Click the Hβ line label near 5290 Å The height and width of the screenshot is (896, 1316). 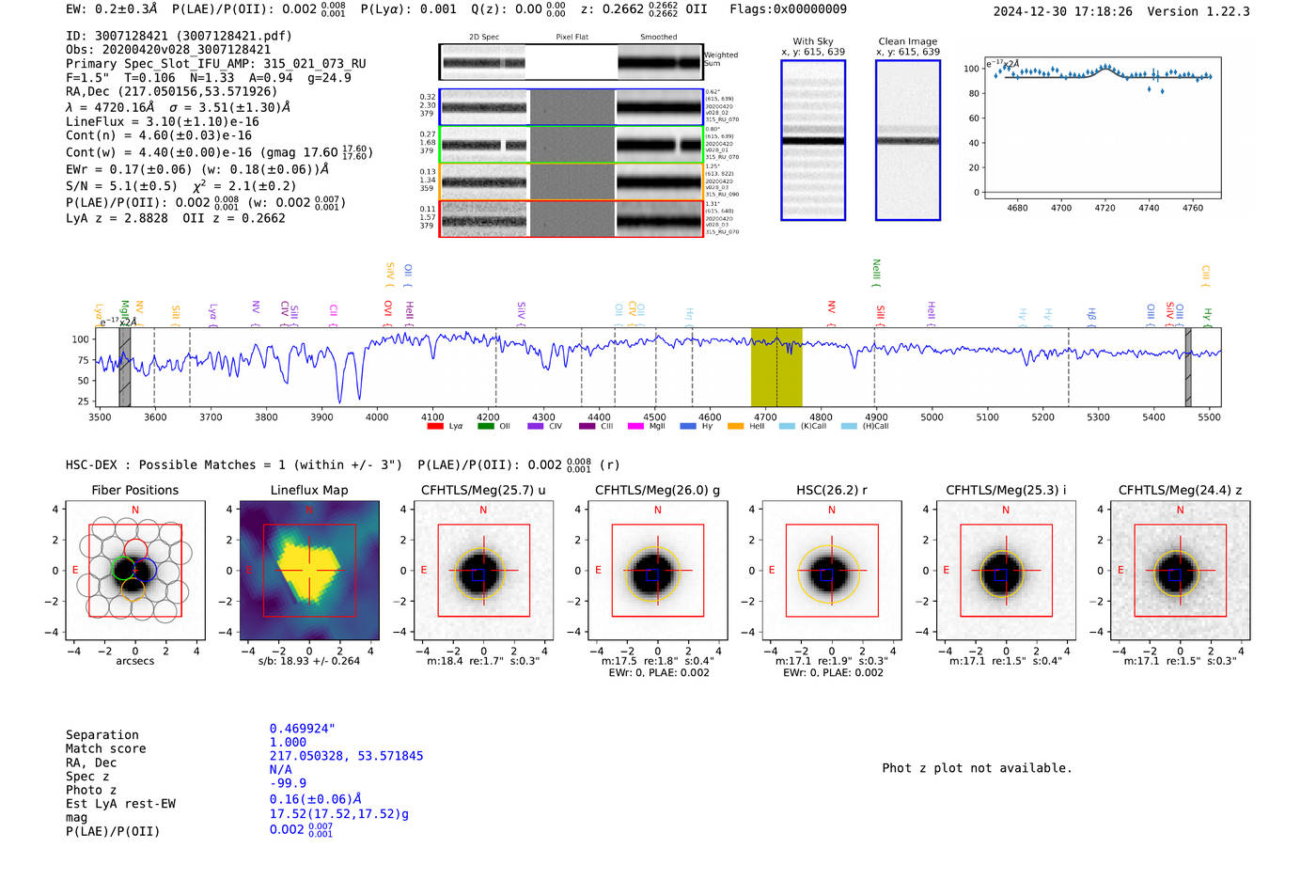(x=1091, y=315)
